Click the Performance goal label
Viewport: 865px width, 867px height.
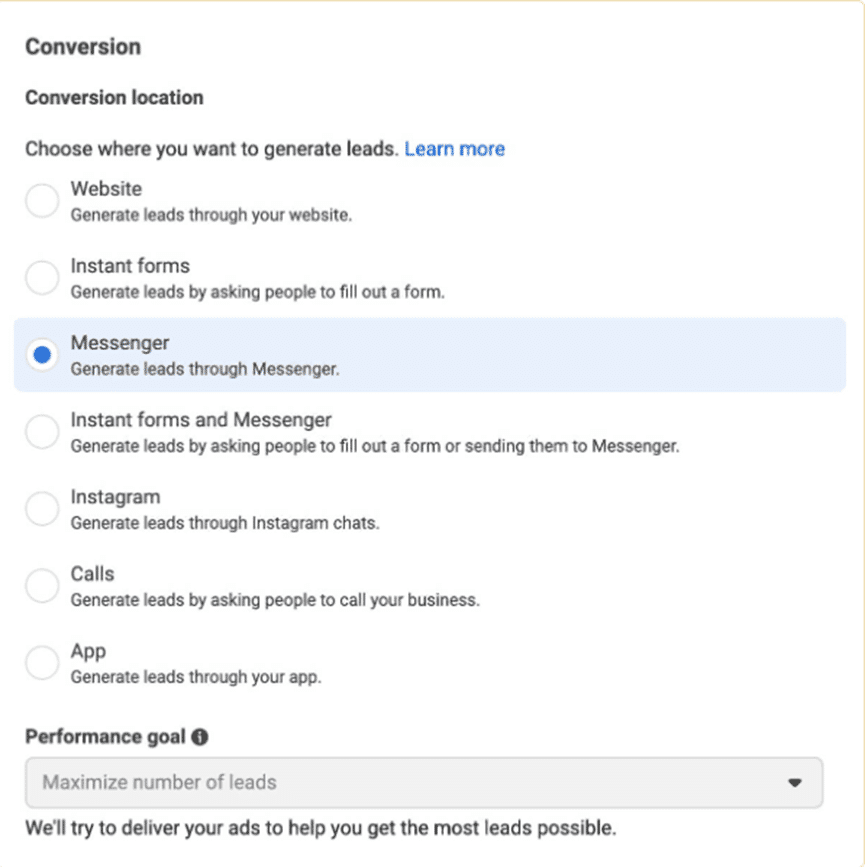tap(105, 737)
